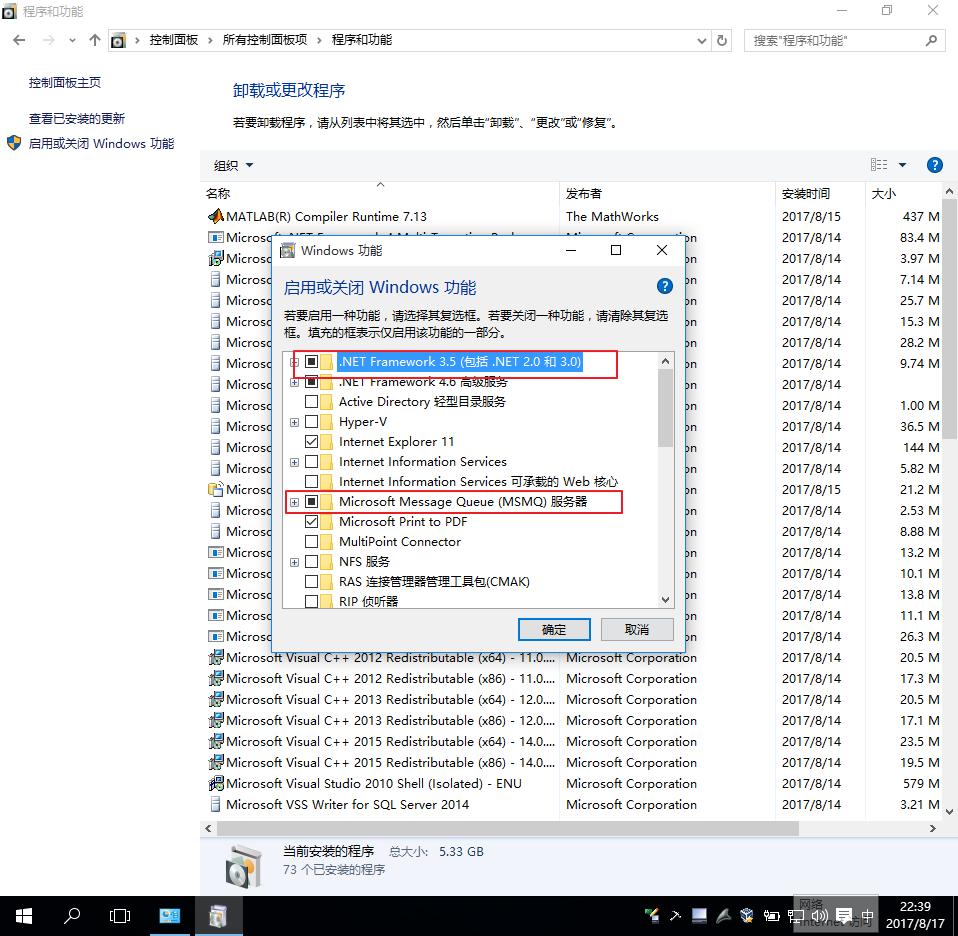Expand the .NET Framework 3.5 tree node
958x936 pixels.
point(294,363)
